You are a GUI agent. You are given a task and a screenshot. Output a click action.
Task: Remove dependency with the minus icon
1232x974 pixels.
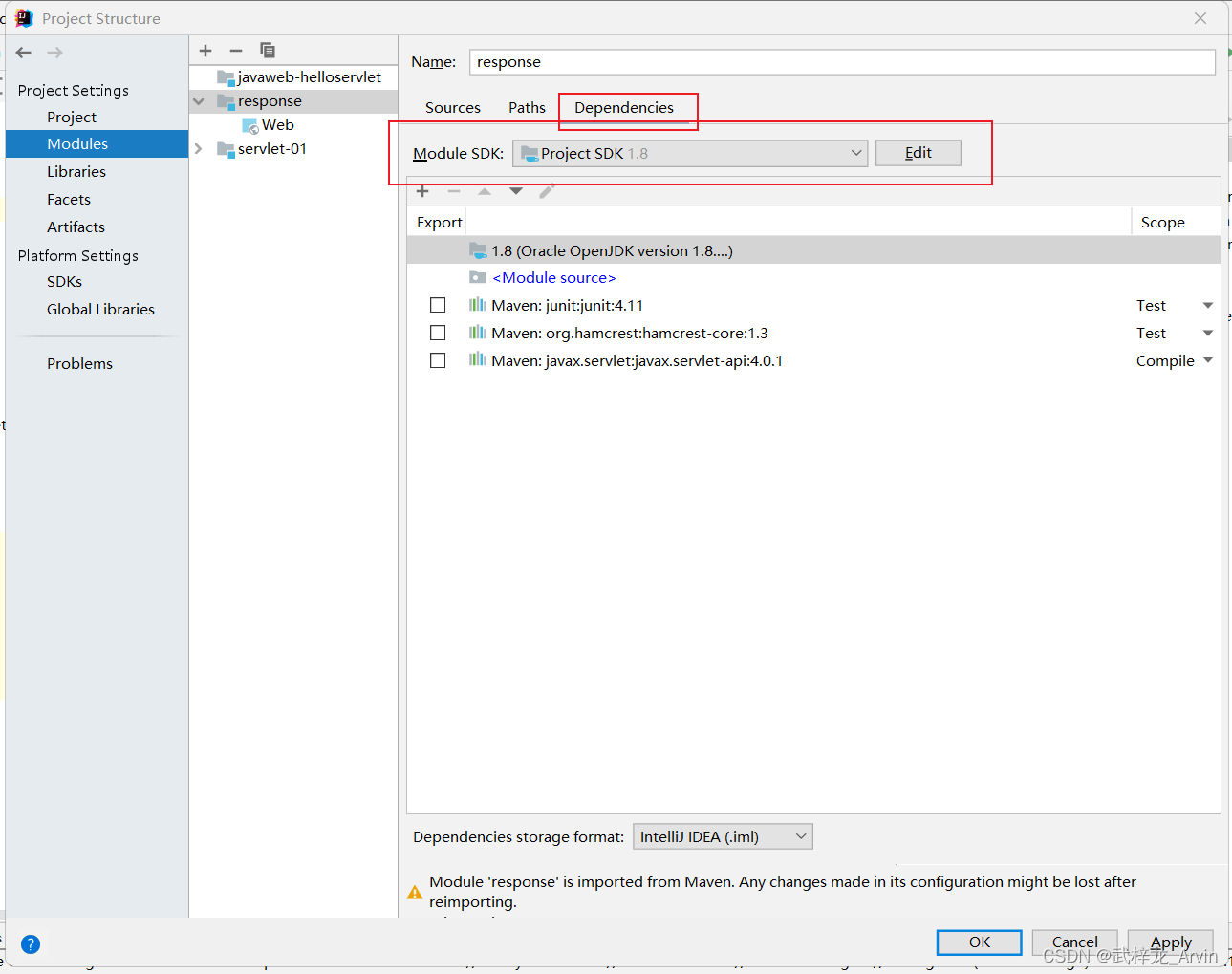(454, 191)
